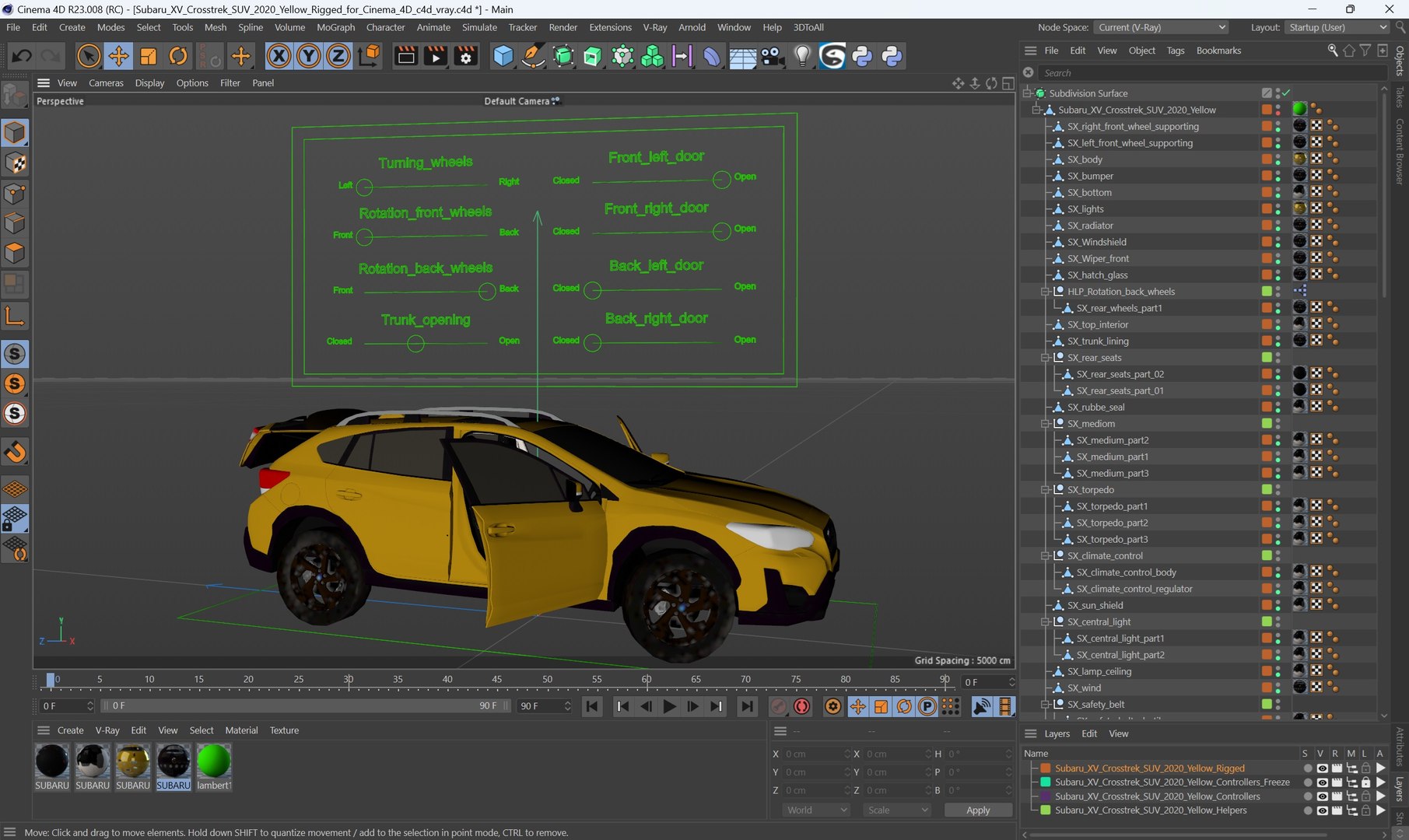The image size is (1409, 840).
Task: Toggle Autokeying button
Action: click(x=801, y=706)
